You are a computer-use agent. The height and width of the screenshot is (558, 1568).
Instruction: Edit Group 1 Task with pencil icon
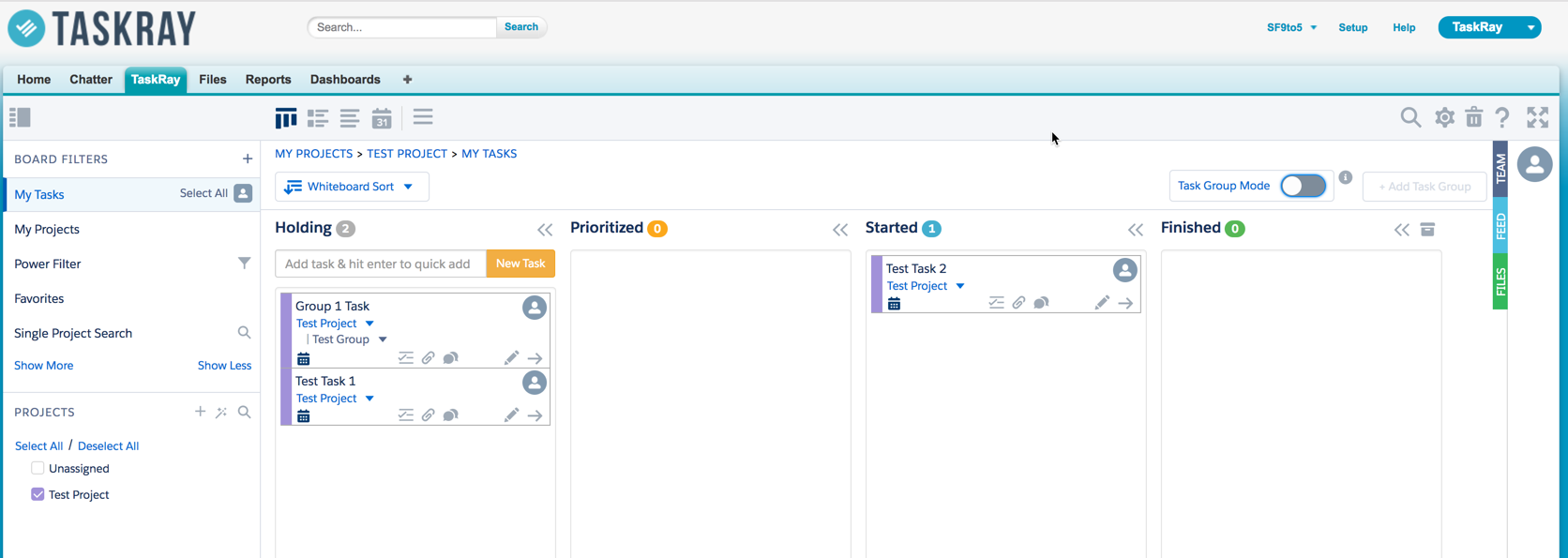pos(511,358)
